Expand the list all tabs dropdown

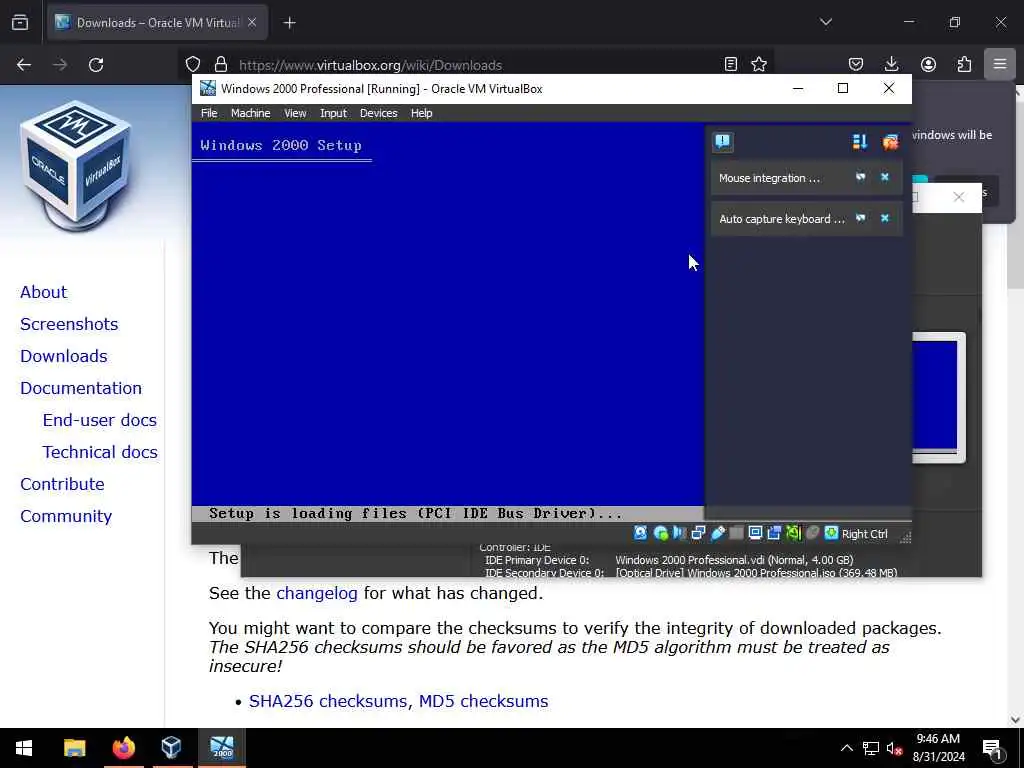click(x=825, y=22)
